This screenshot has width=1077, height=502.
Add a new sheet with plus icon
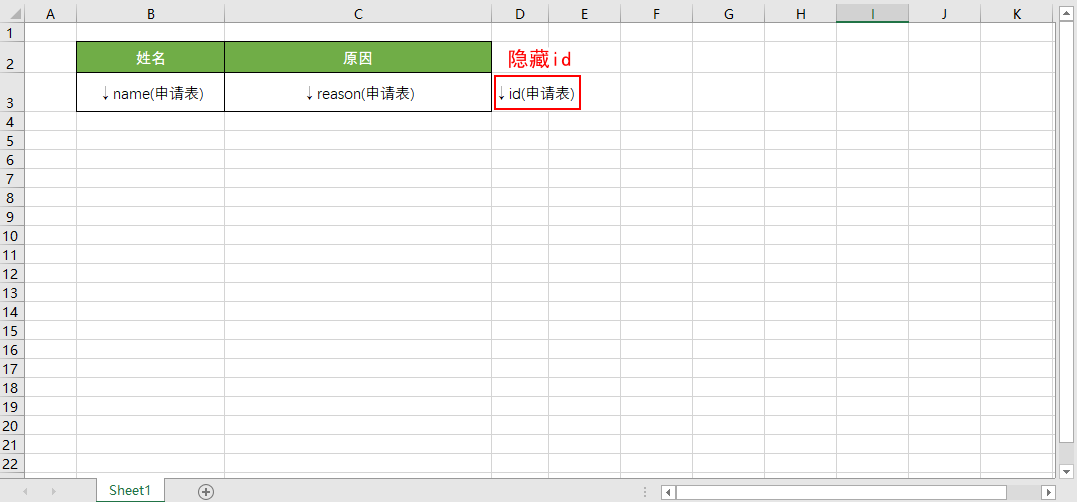point(206,492)
